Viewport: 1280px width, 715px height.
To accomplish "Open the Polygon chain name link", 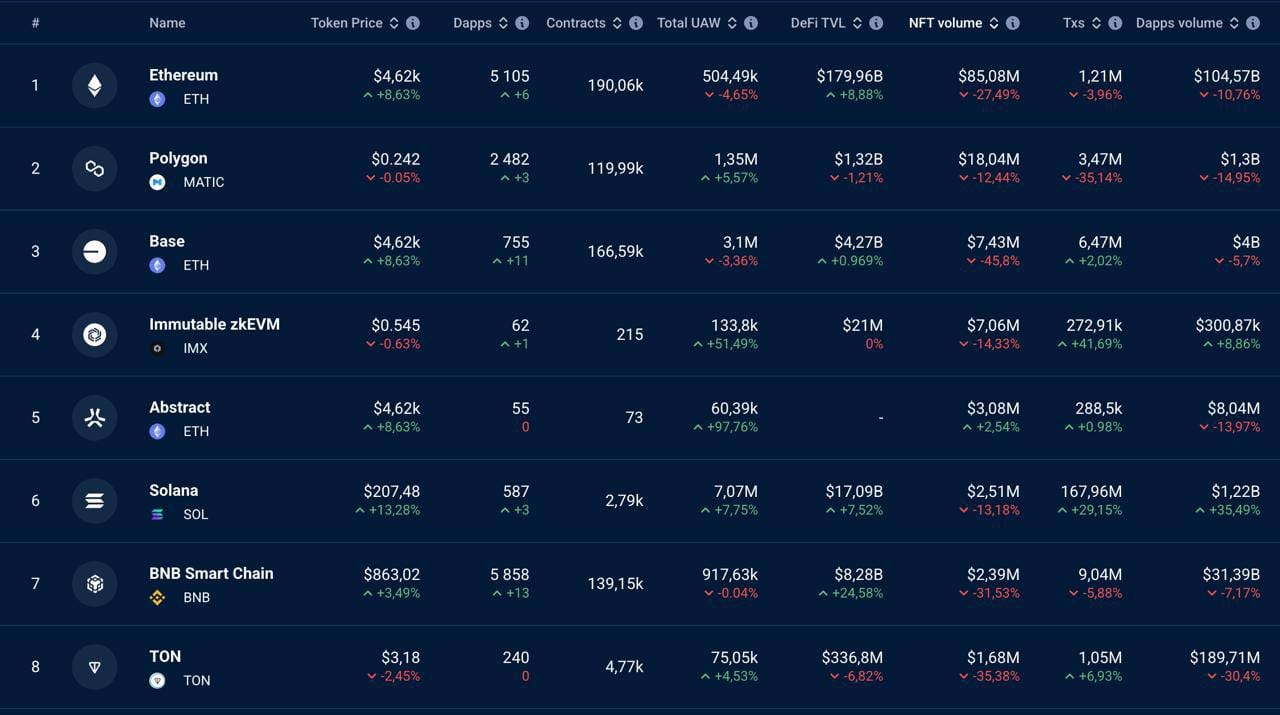I will coord(178,158).
